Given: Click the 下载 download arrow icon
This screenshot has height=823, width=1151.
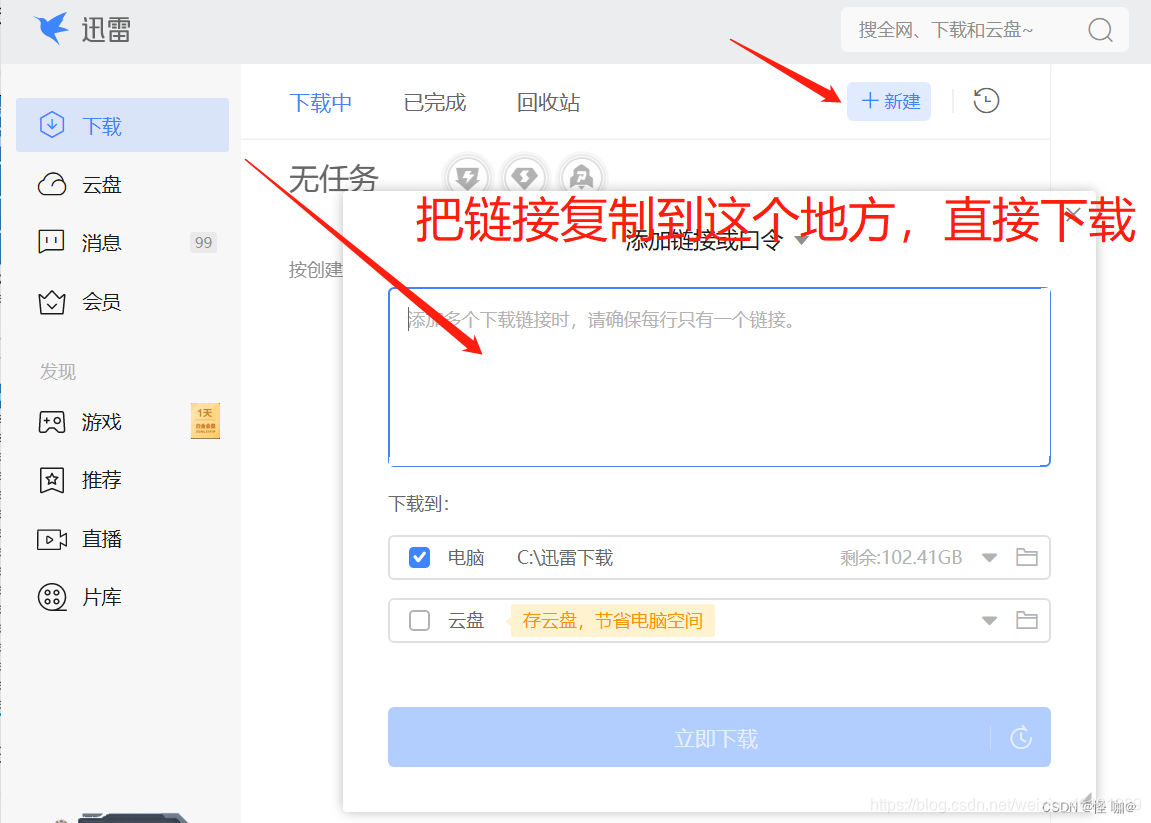Looking at the screenshot, I should [x=51, y=126].
